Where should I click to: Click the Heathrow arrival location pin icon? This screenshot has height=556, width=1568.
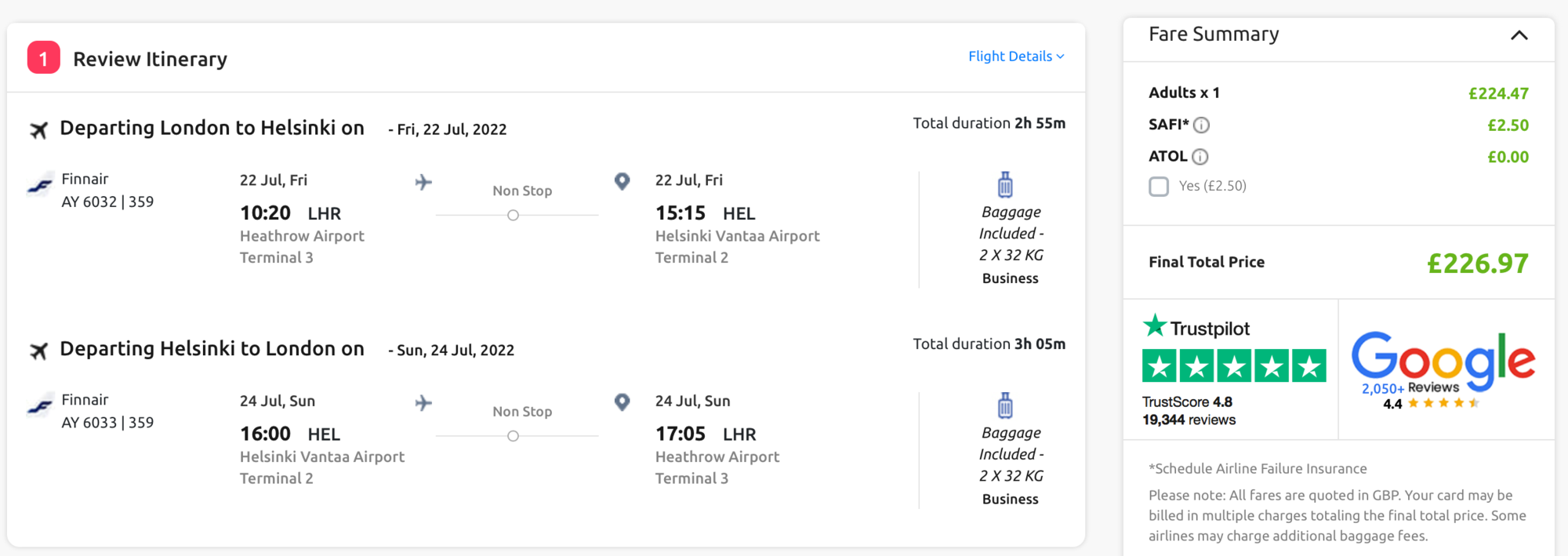click(x=622, y=403)
